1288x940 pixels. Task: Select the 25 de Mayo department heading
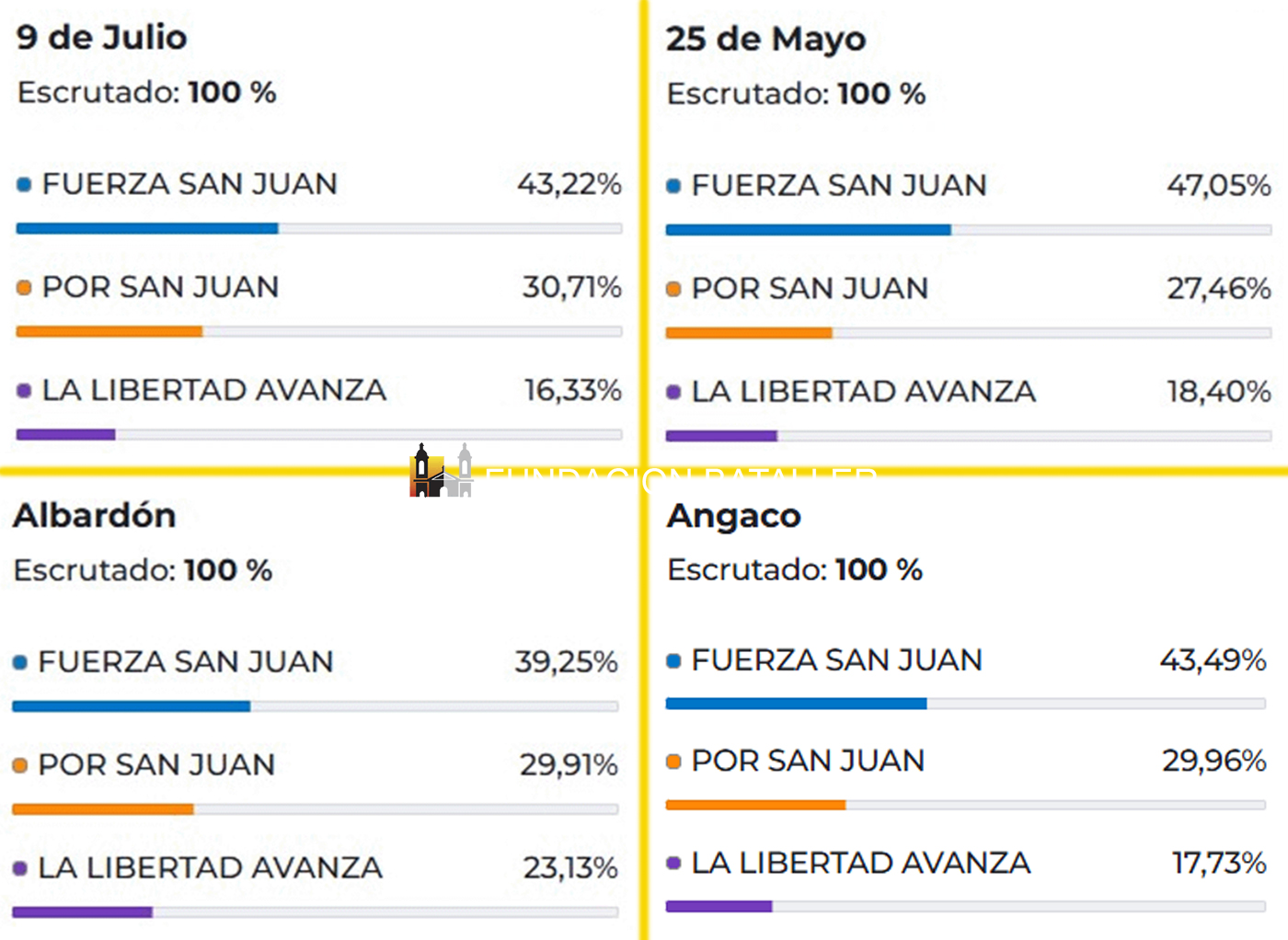pos(765,40)
